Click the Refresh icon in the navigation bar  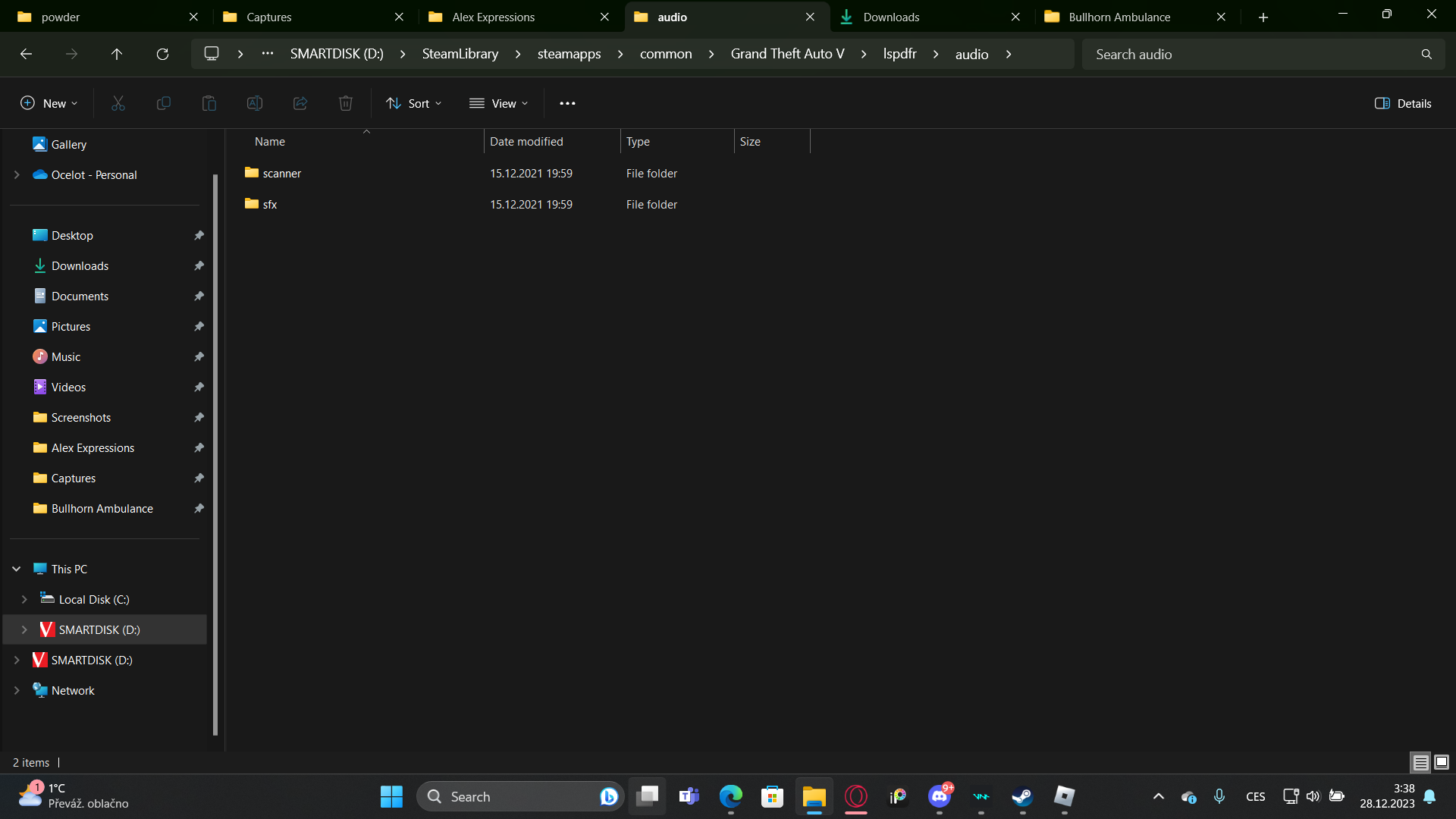[162, 54]
